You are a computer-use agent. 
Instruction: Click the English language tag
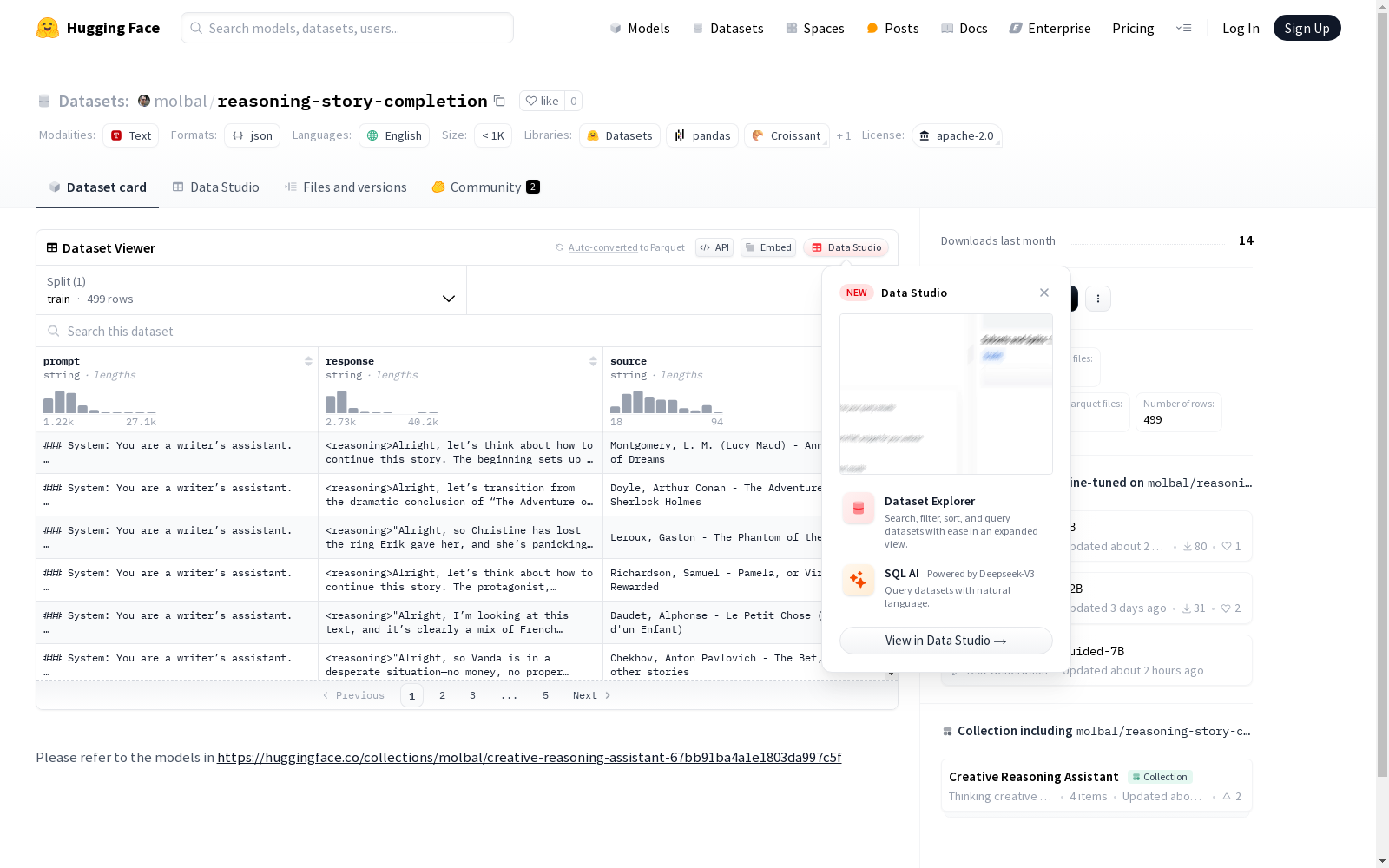pyautogui.click(x=394, y=135)
